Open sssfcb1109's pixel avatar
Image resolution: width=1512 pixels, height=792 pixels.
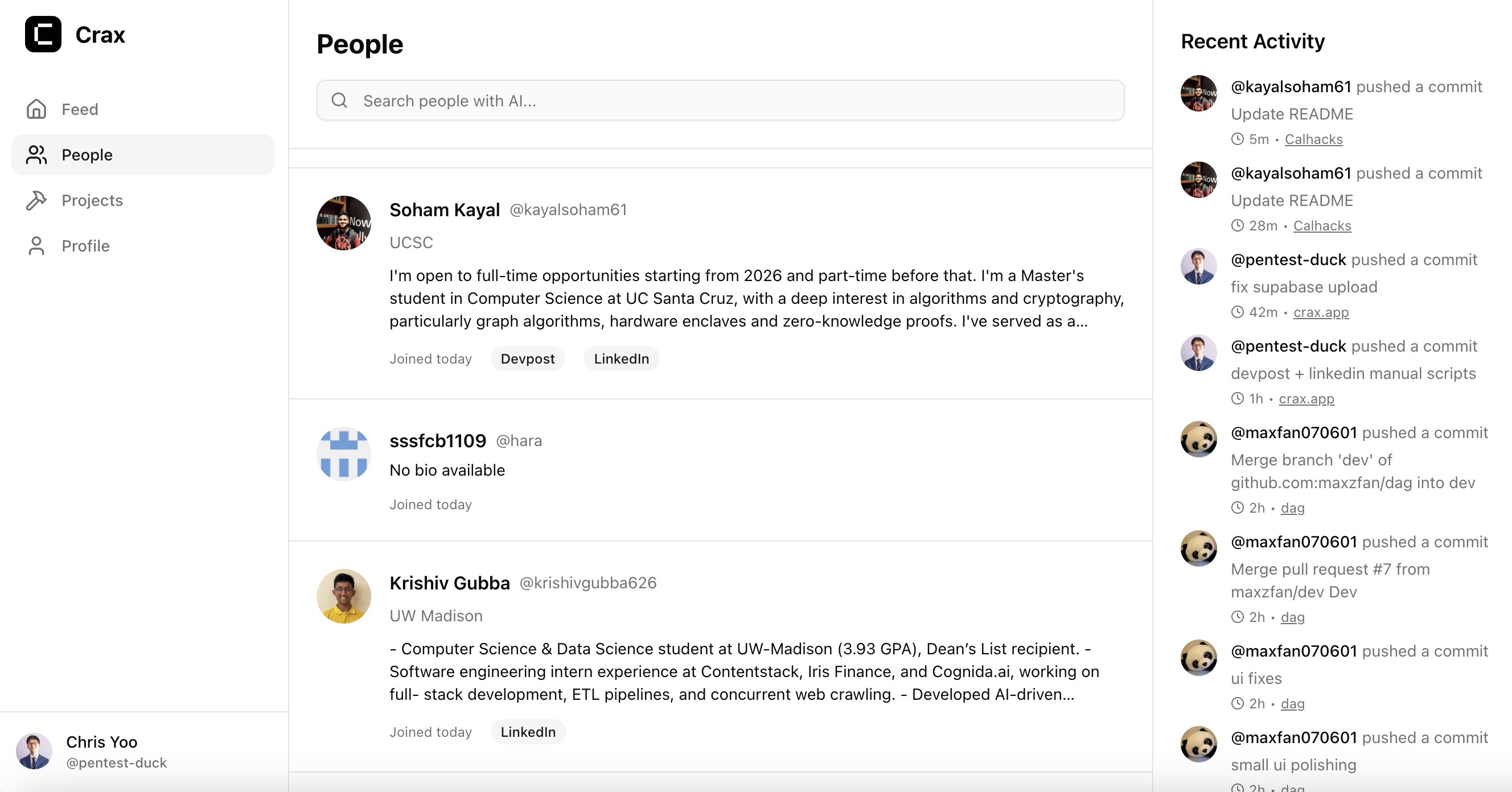[344, 454]
